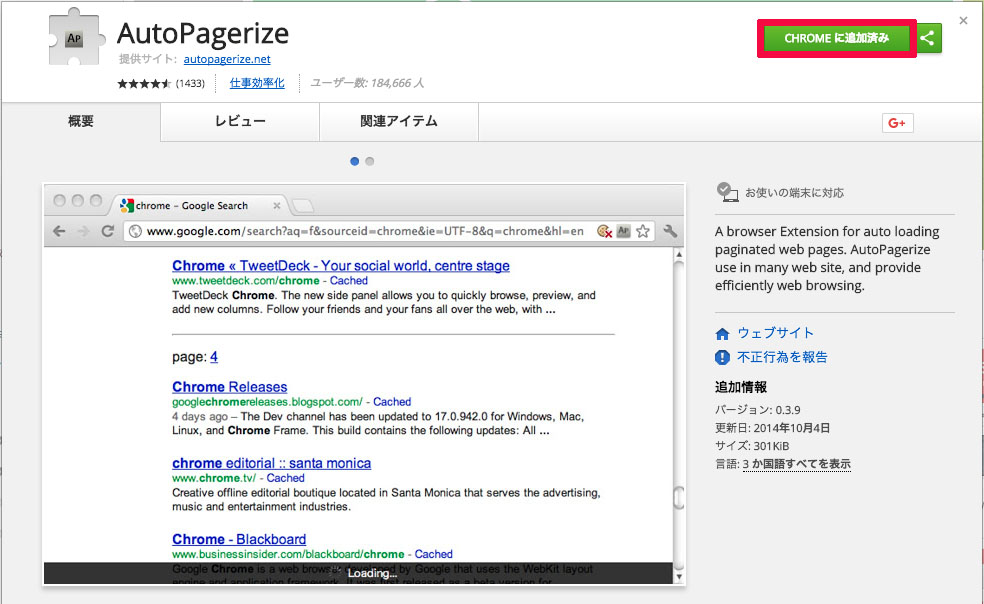Open the 仕事効率化 category link

[x=257, y=83]
